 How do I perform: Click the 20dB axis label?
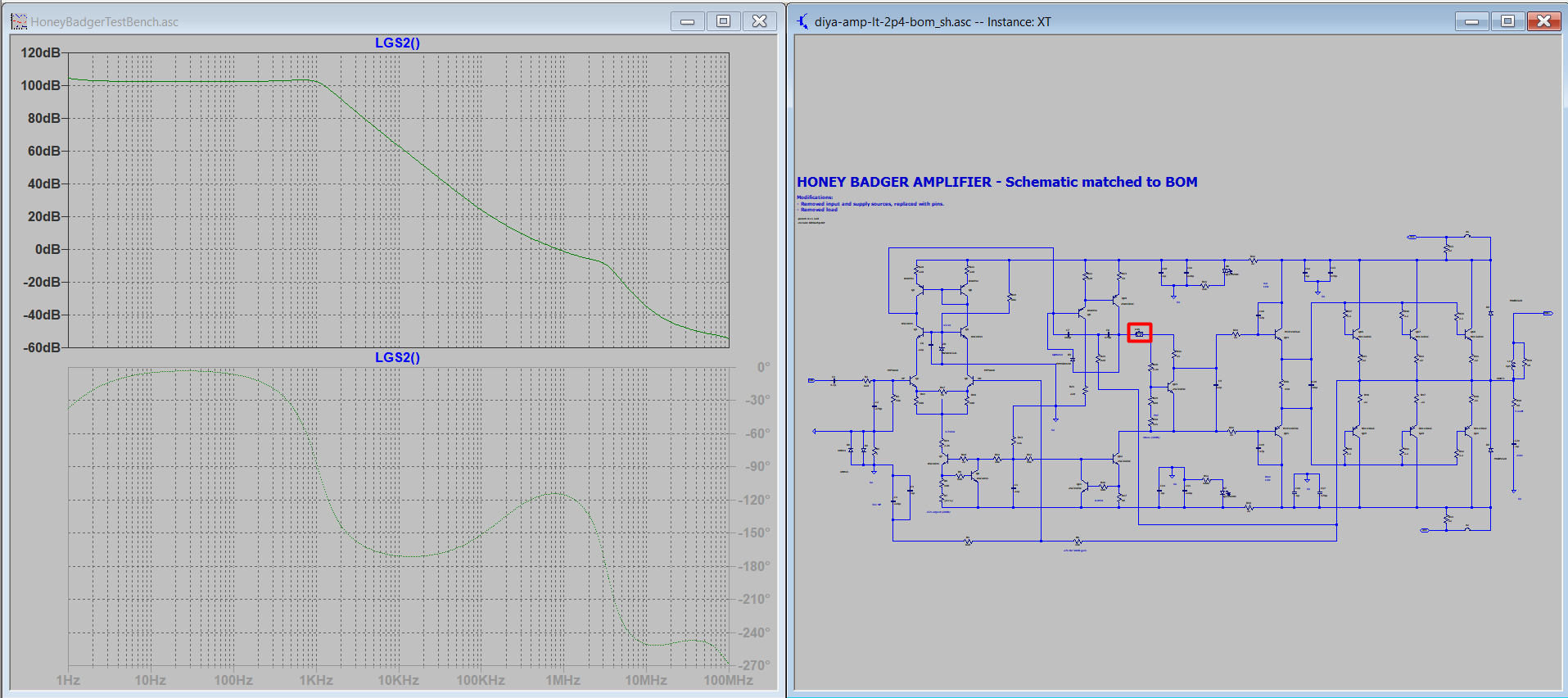44,216
